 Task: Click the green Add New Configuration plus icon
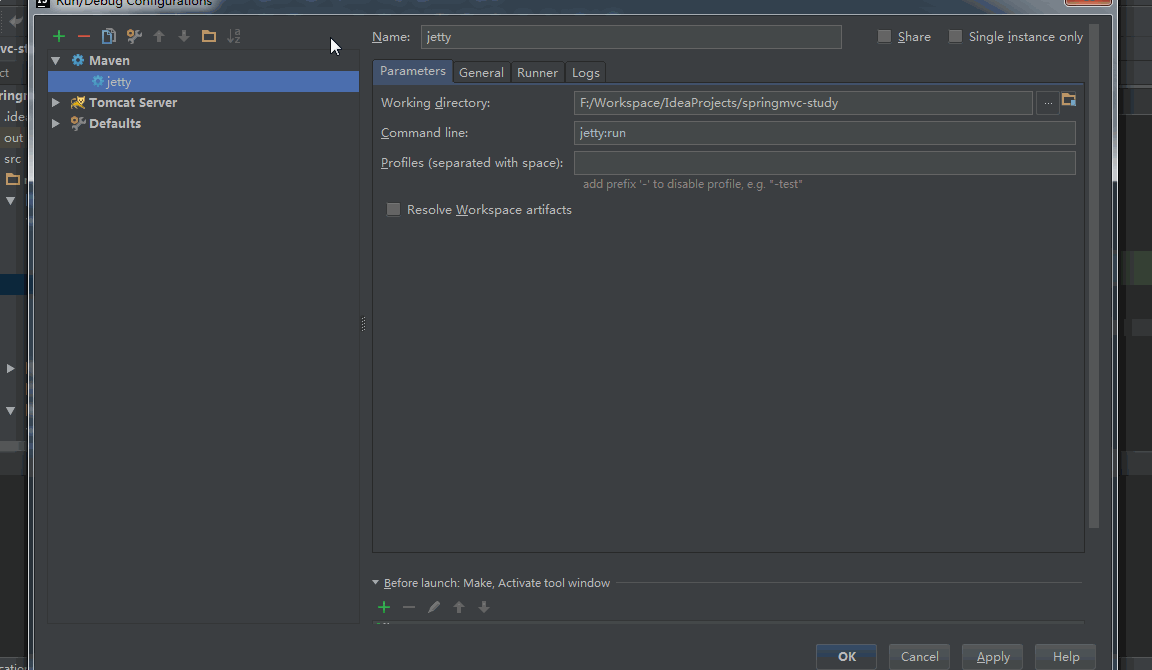[x=59, y=37]
